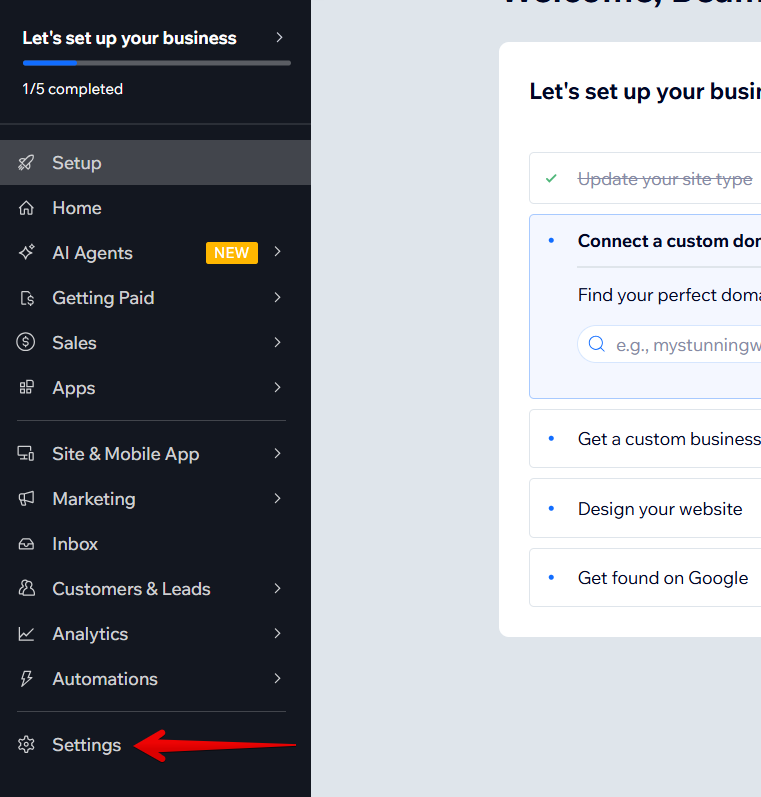Click the Apps grid icon
This screenshot has width=761, height=797.
tap(27, 388)
